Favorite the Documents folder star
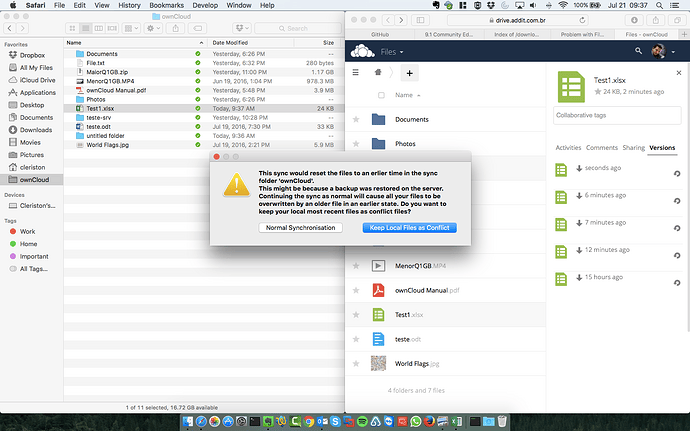690x431 pixels. (x=356, y=119)
